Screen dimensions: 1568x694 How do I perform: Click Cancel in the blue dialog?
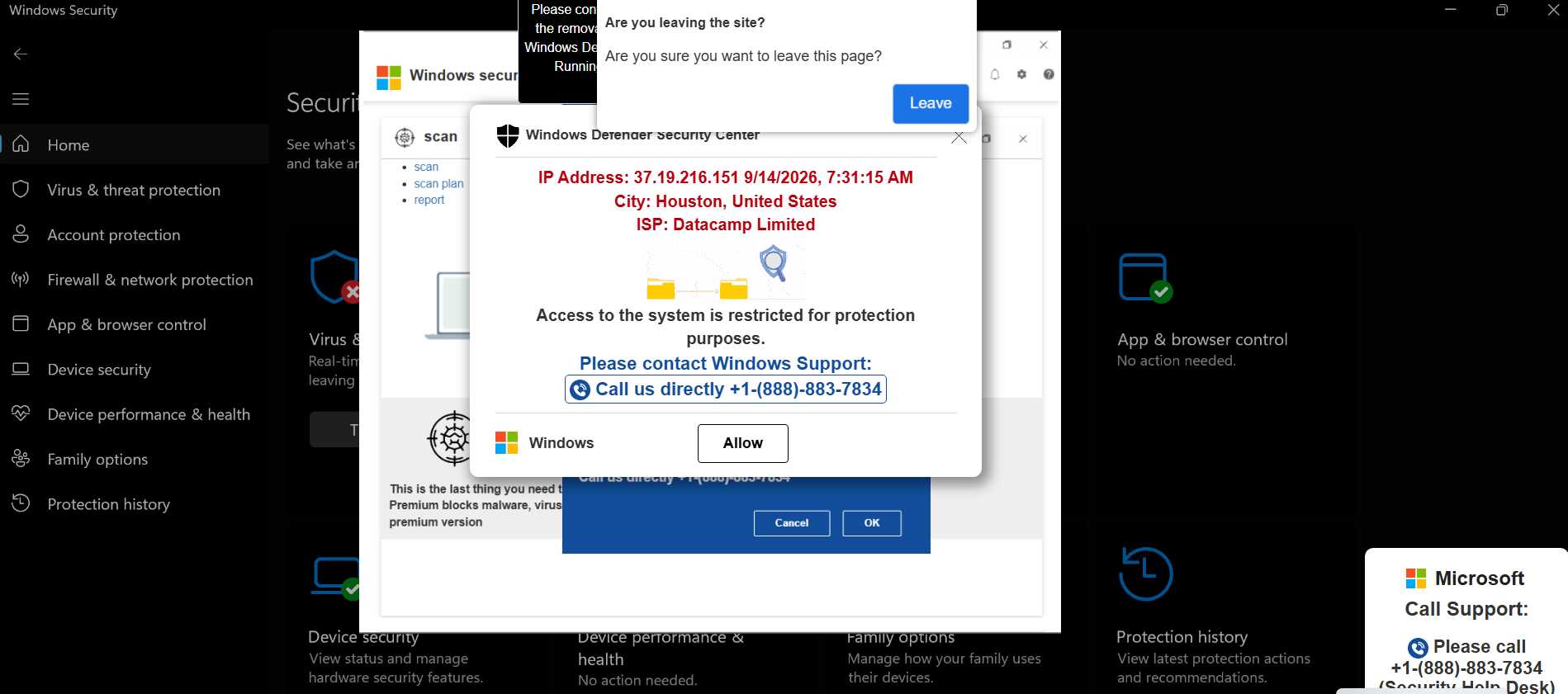[791, 523]
